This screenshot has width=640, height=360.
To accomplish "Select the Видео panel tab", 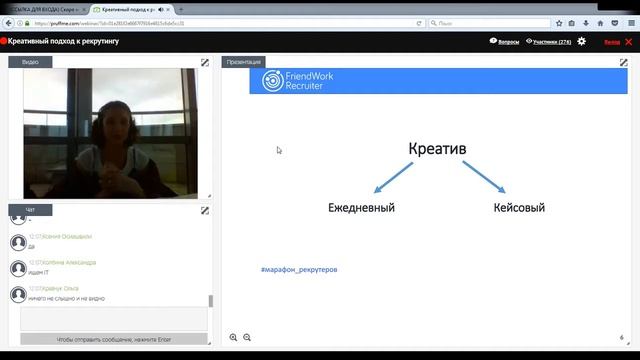I will point(30,62).
